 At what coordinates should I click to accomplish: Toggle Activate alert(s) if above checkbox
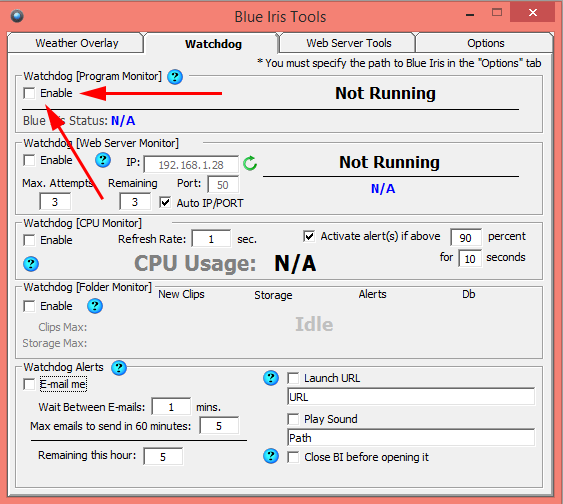click(309, 236)
